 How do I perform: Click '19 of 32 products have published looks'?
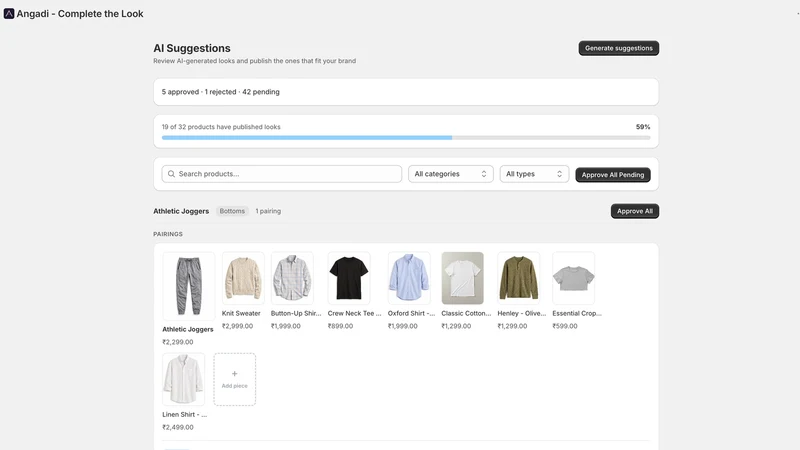click(x=221, y=127)
